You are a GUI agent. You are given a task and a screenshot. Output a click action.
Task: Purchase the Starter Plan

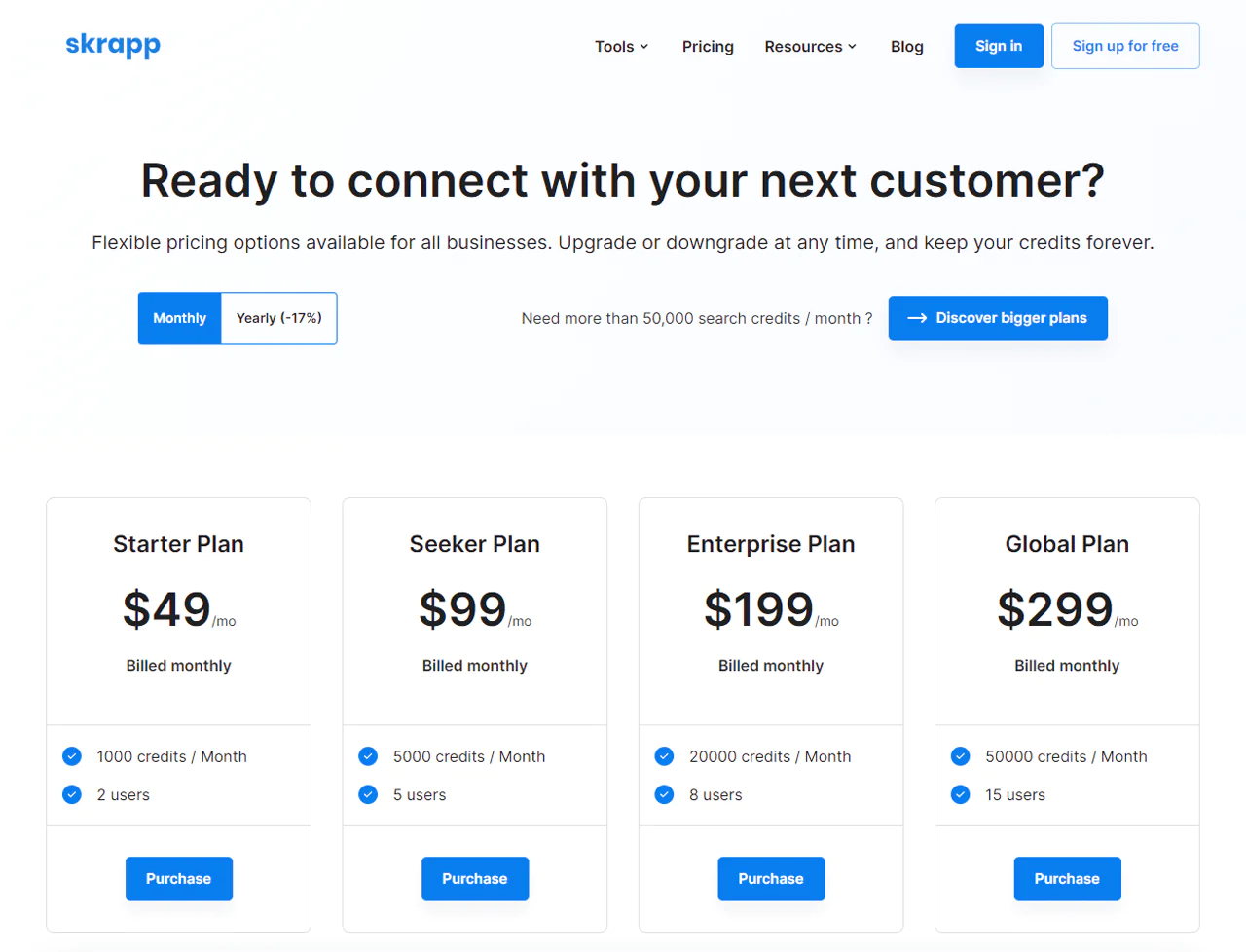tap(179, 878)
